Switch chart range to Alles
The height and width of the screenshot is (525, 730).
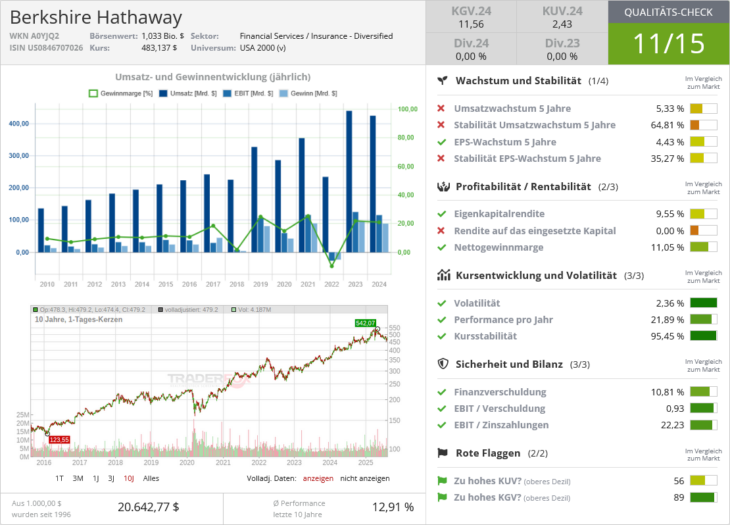coord(151,478)
